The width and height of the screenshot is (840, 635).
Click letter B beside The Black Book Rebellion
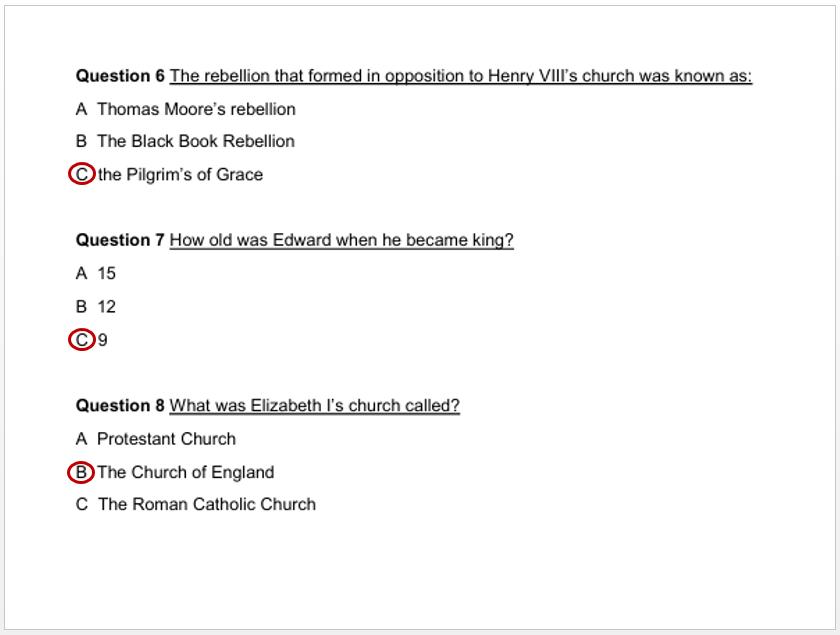tap(82, 141)
